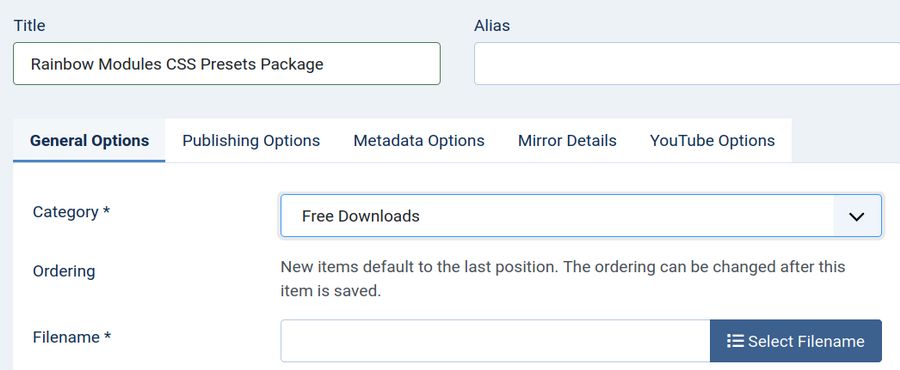Click the Select Filename button

coord(796,341)
